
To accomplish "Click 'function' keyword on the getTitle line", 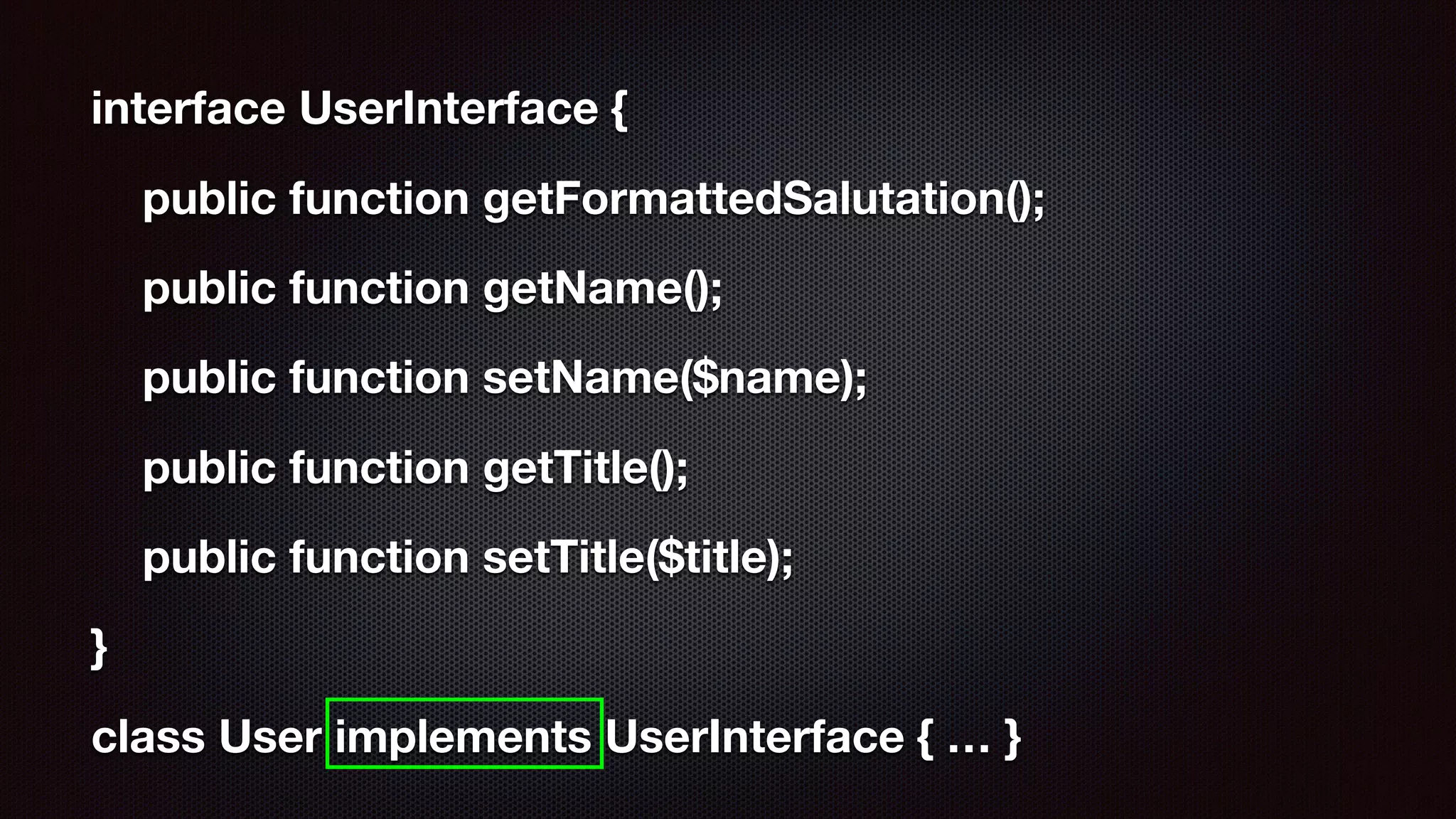I will coord(379,468).
